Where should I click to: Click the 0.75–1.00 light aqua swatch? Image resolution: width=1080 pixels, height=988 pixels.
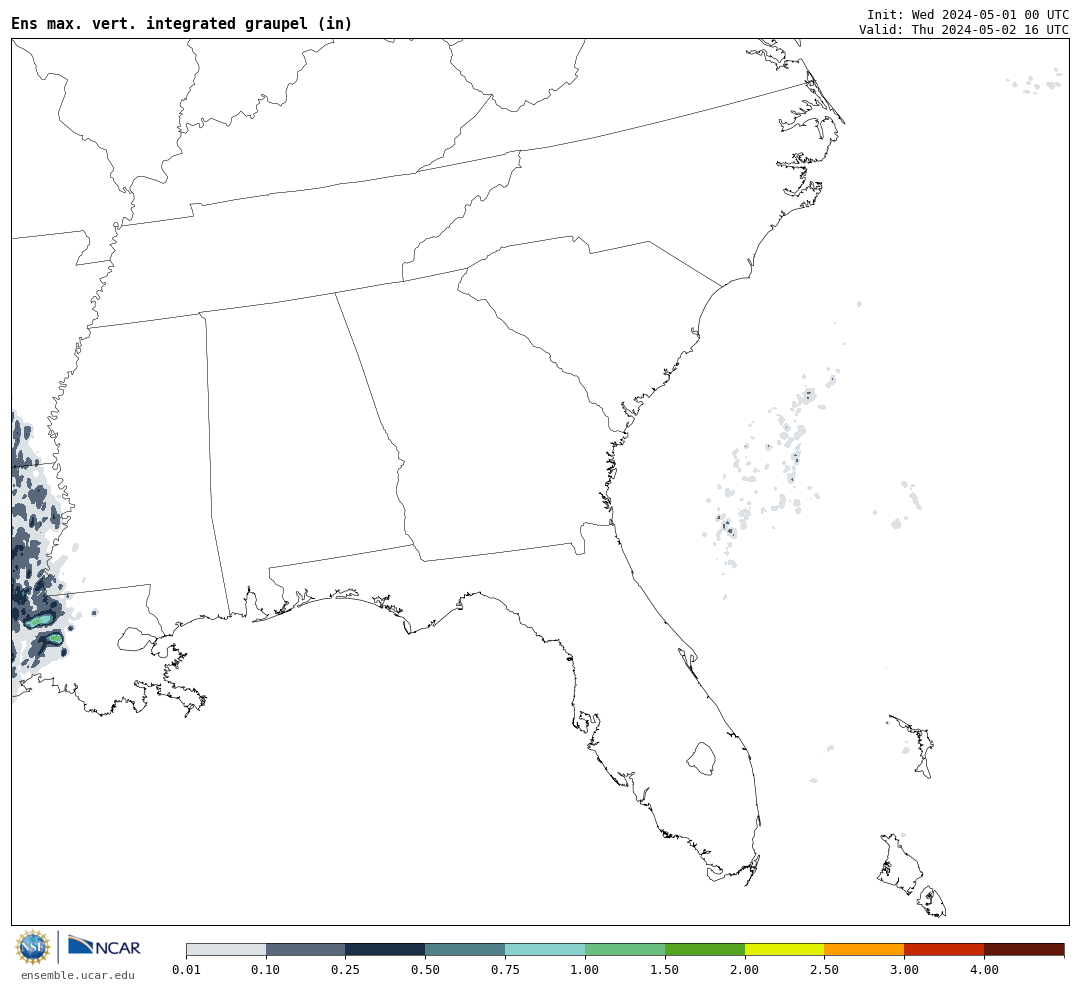(x=546, y=950)
